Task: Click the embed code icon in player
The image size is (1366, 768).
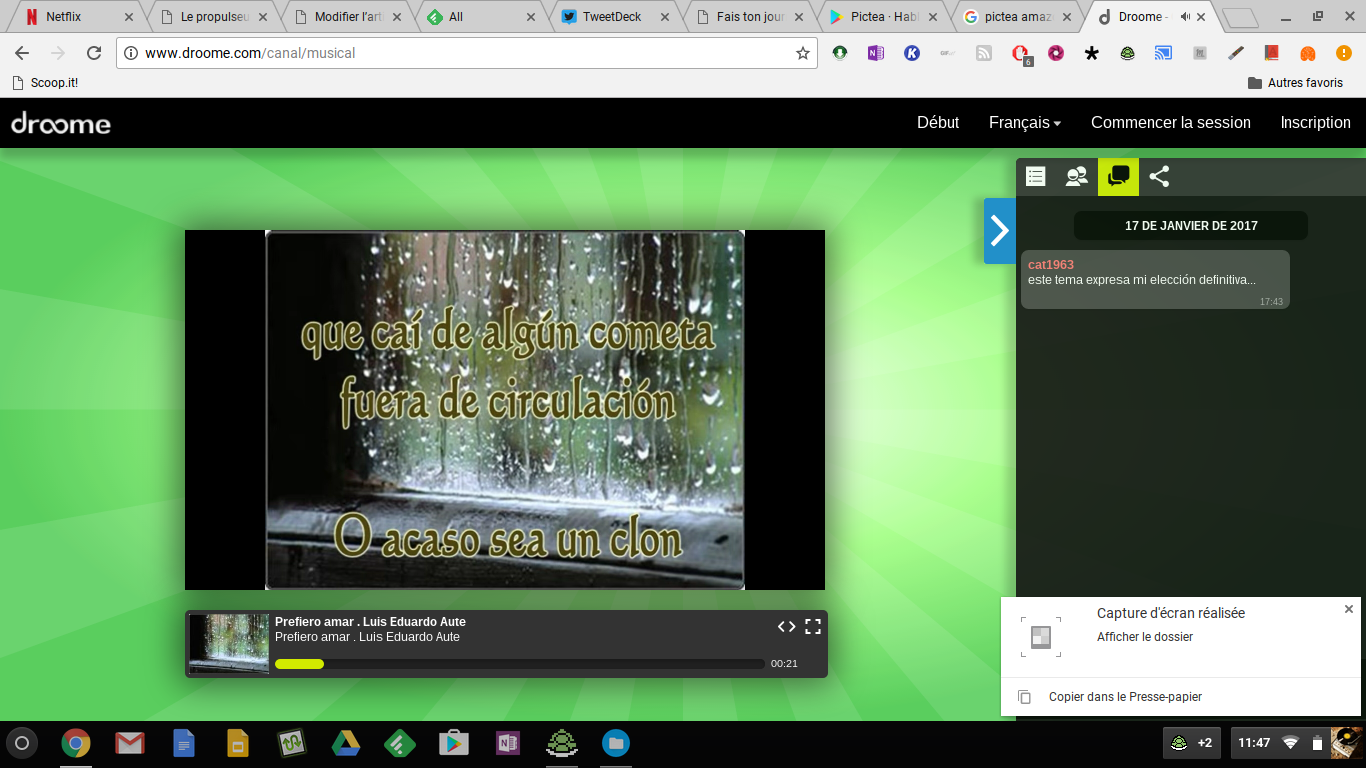Action: pyautogui.click(x=787, y=626)
